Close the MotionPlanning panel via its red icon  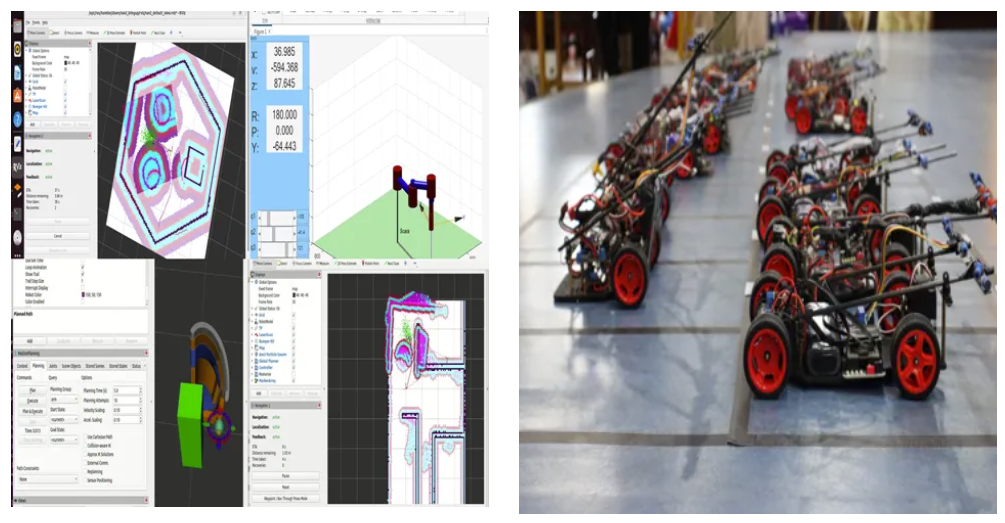tap(146, 353)
